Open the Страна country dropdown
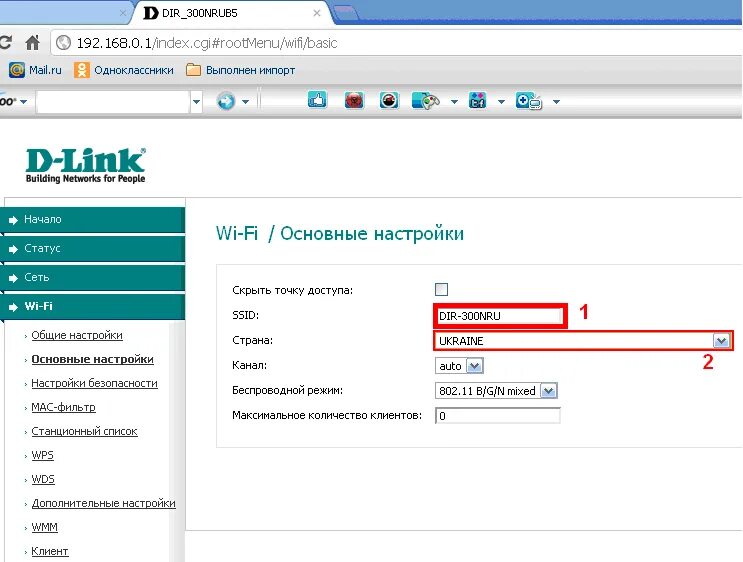The width and height of the screenshot is (743, 562). 583,341
